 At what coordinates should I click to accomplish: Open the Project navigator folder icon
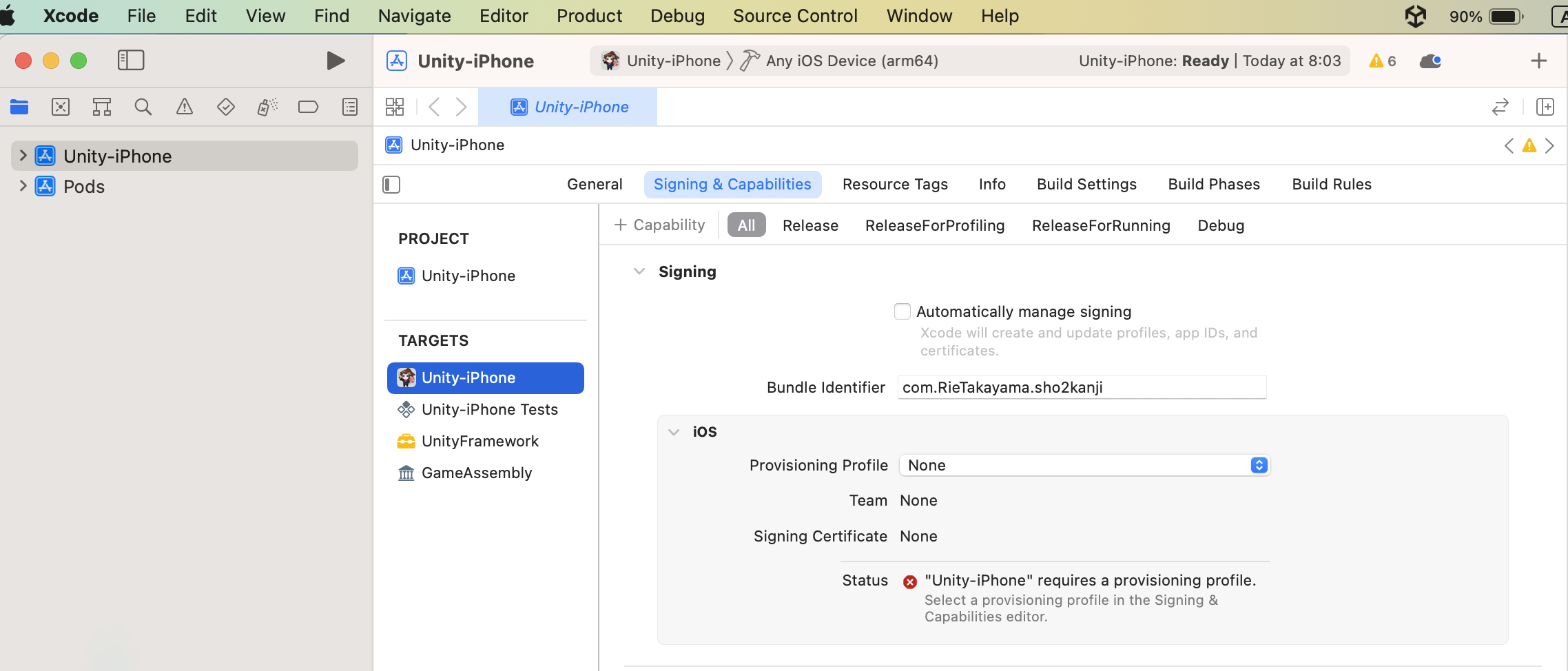tap(19, 107)
